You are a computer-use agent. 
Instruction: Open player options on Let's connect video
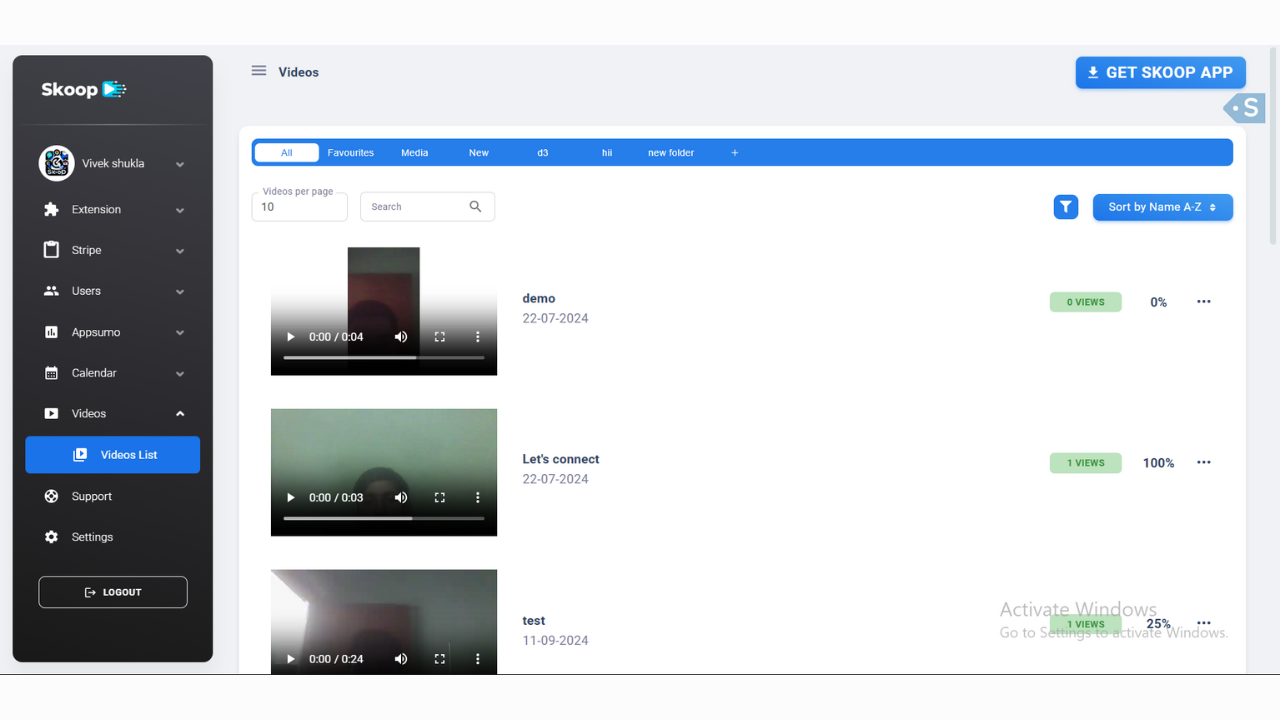pos(478,498)
